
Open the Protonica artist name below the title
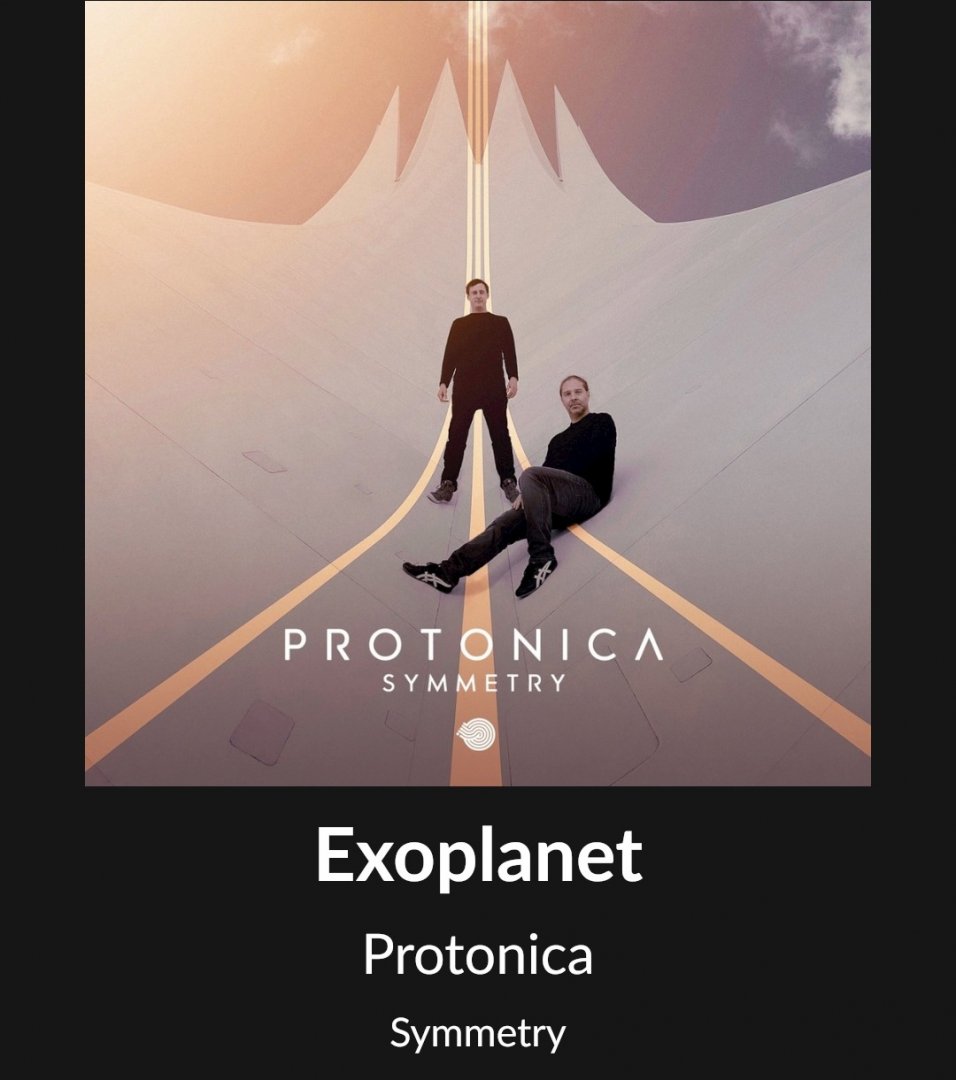click(477, 955)
